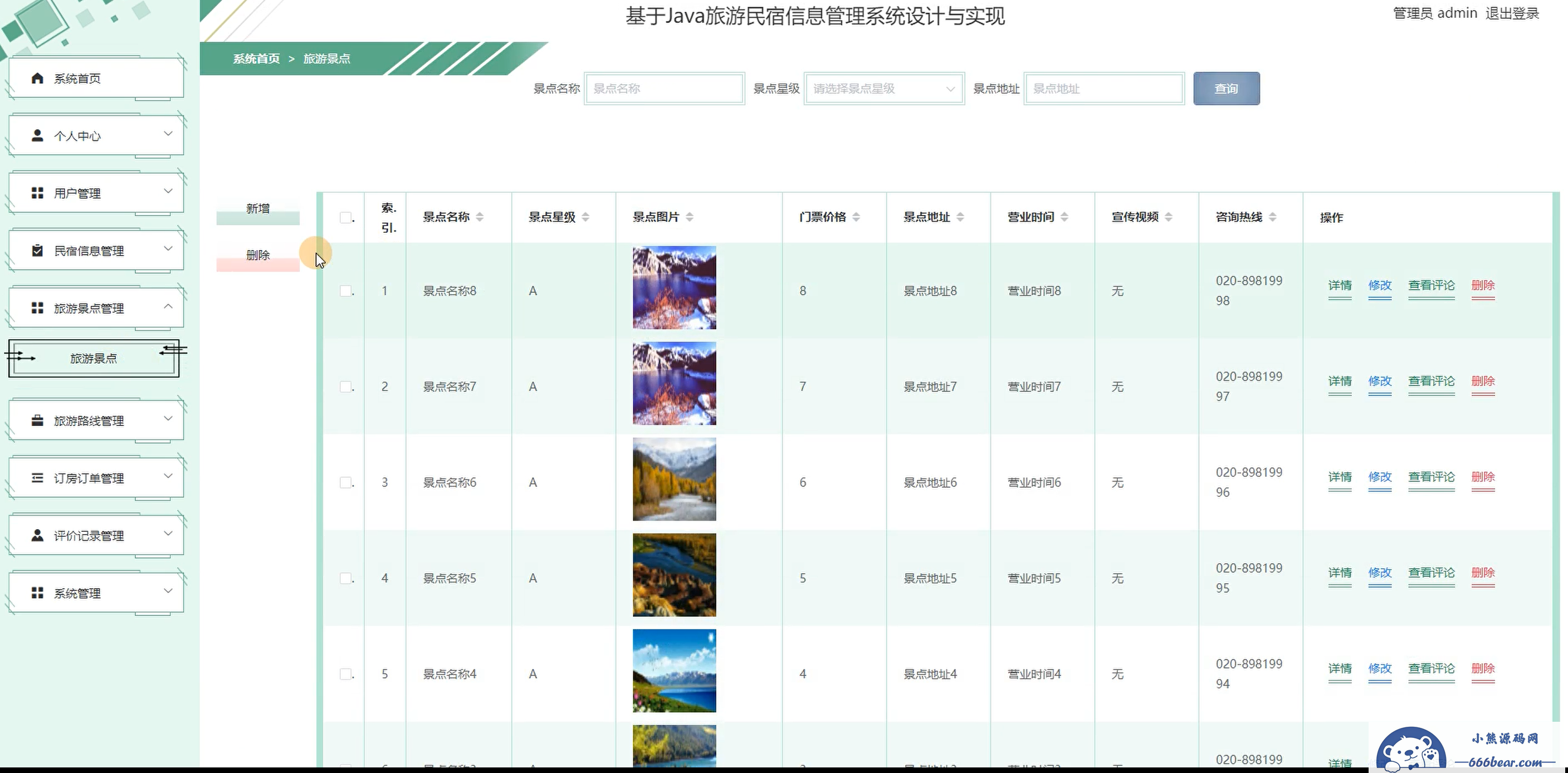Focus the 景点名称 search input
This screenshot has width=1568, height=773.
click(664, 89)
